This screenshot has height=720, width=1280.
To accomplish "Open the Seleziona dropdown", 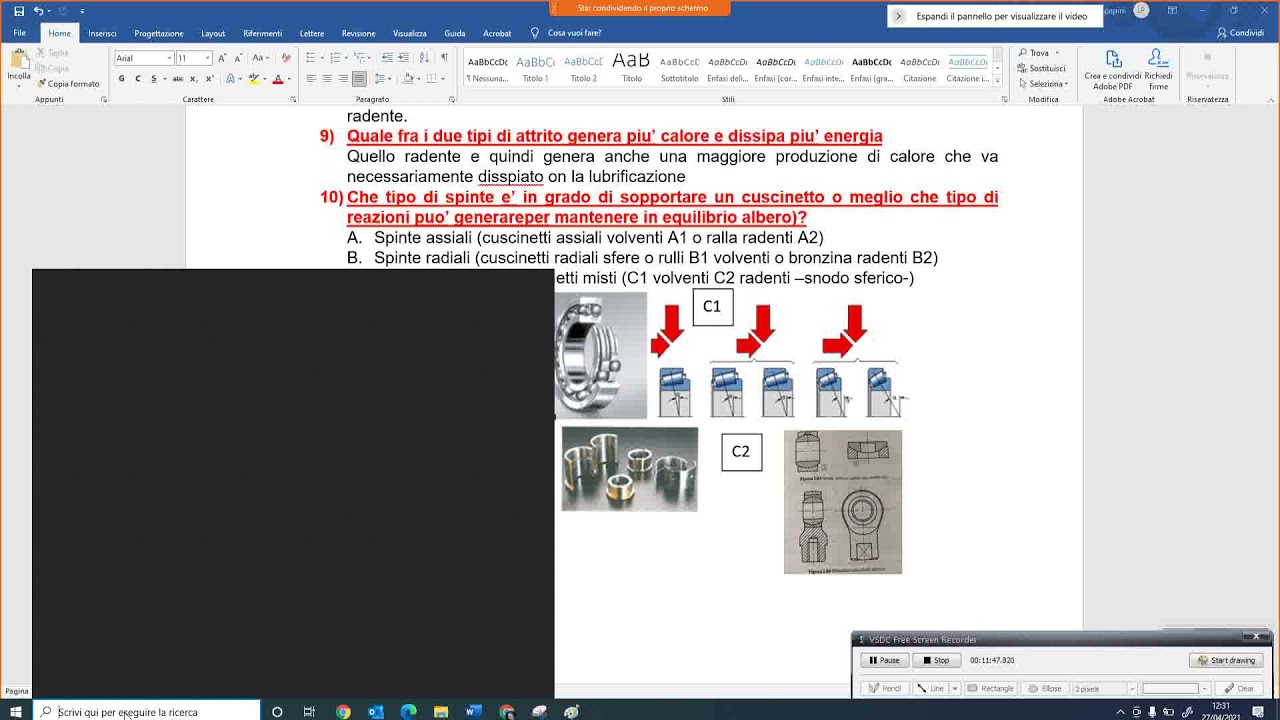I will 1042,84.
